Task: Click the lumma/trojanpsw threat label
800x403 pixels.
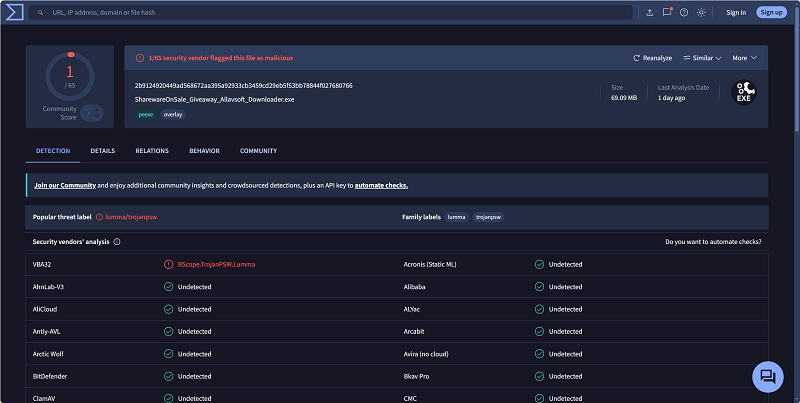Action: pos(131,217)
